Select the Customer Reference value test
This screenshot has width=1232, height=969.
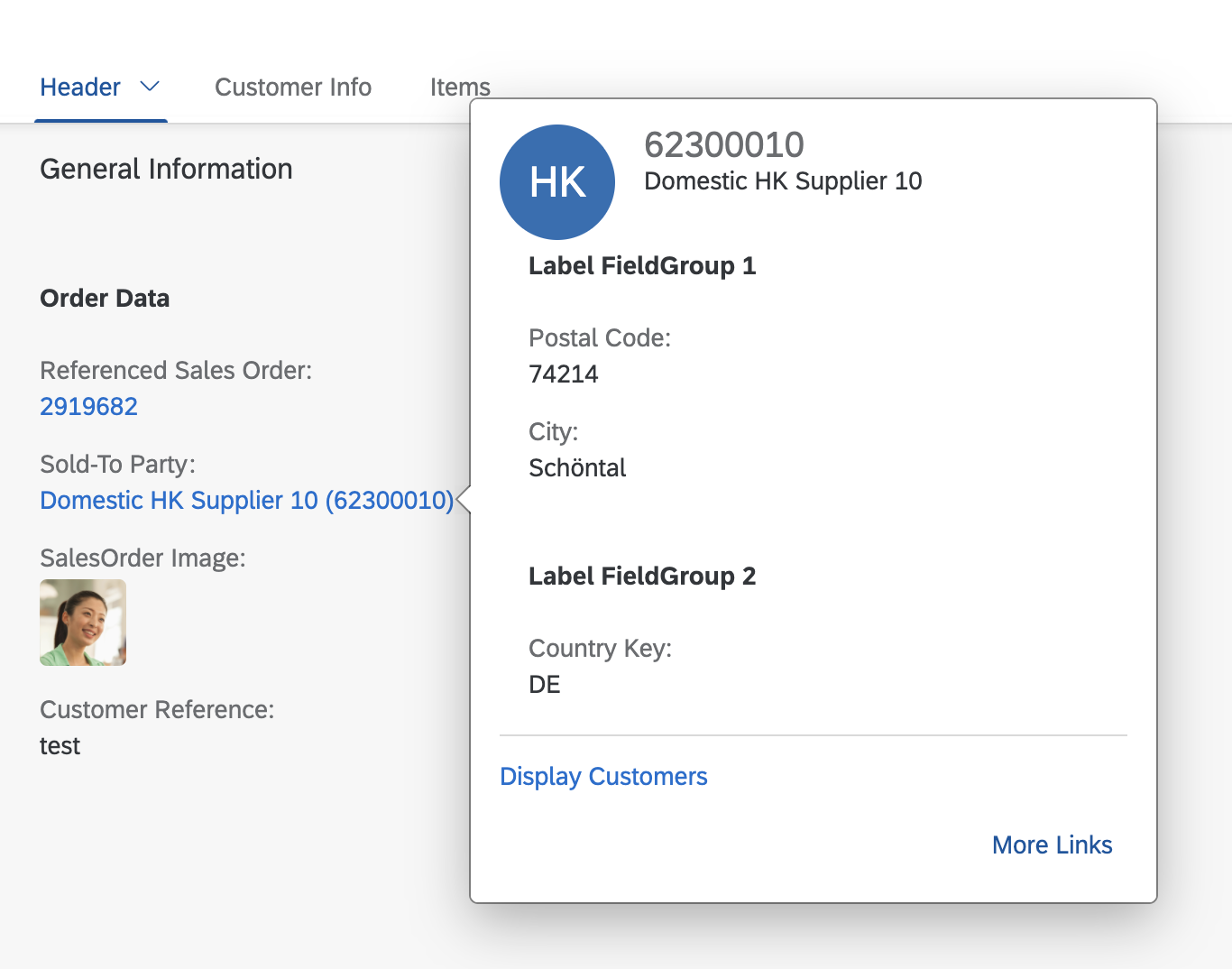click(x=60, y=746)
